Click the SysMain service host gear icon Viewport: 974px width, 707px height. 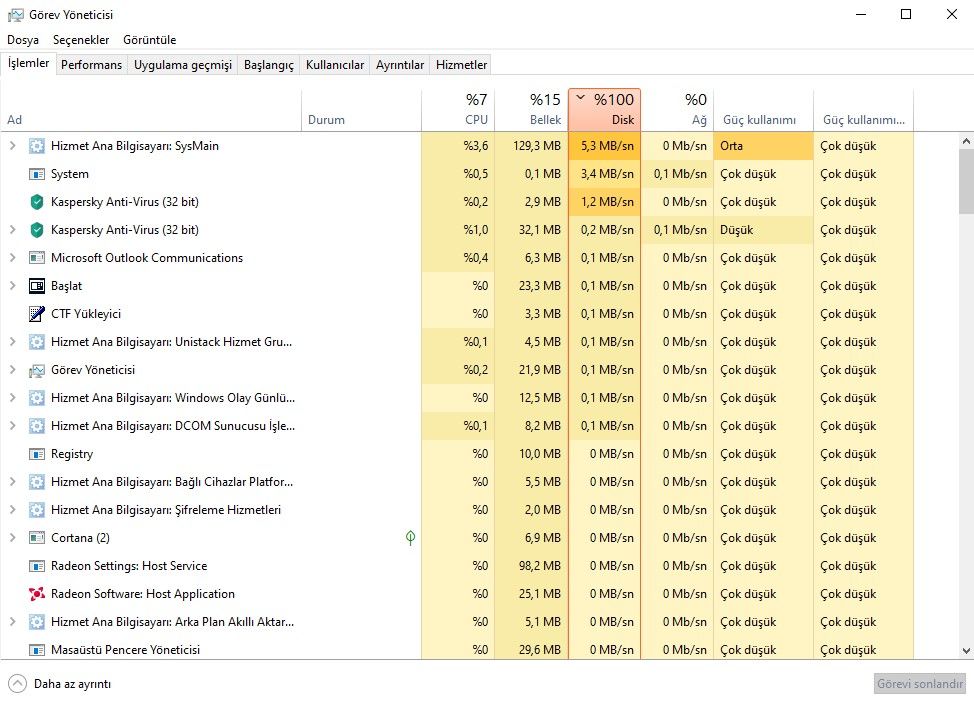pyautogui.click(x=37, y=146)
